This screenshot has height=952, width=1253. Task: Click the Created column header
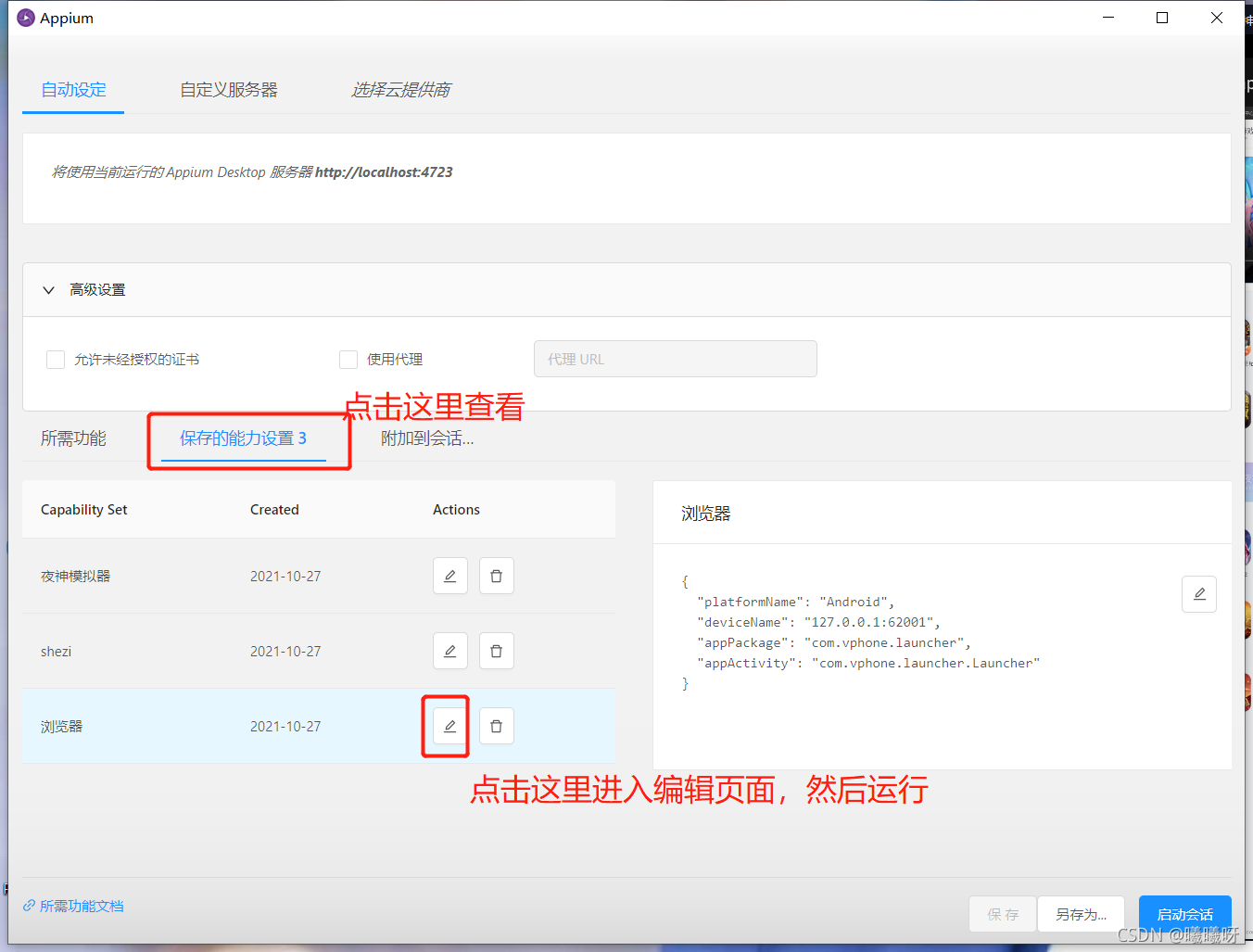(x=274, y=510)
